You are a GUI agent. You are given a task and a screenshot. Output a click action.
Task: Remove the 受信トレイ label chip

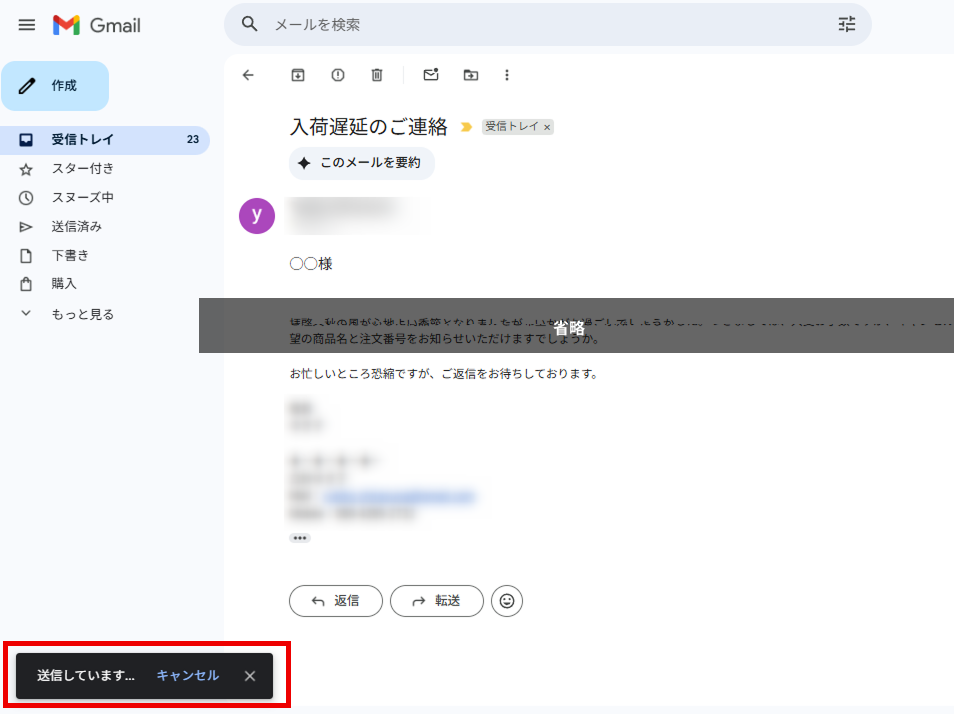(547, 128)
